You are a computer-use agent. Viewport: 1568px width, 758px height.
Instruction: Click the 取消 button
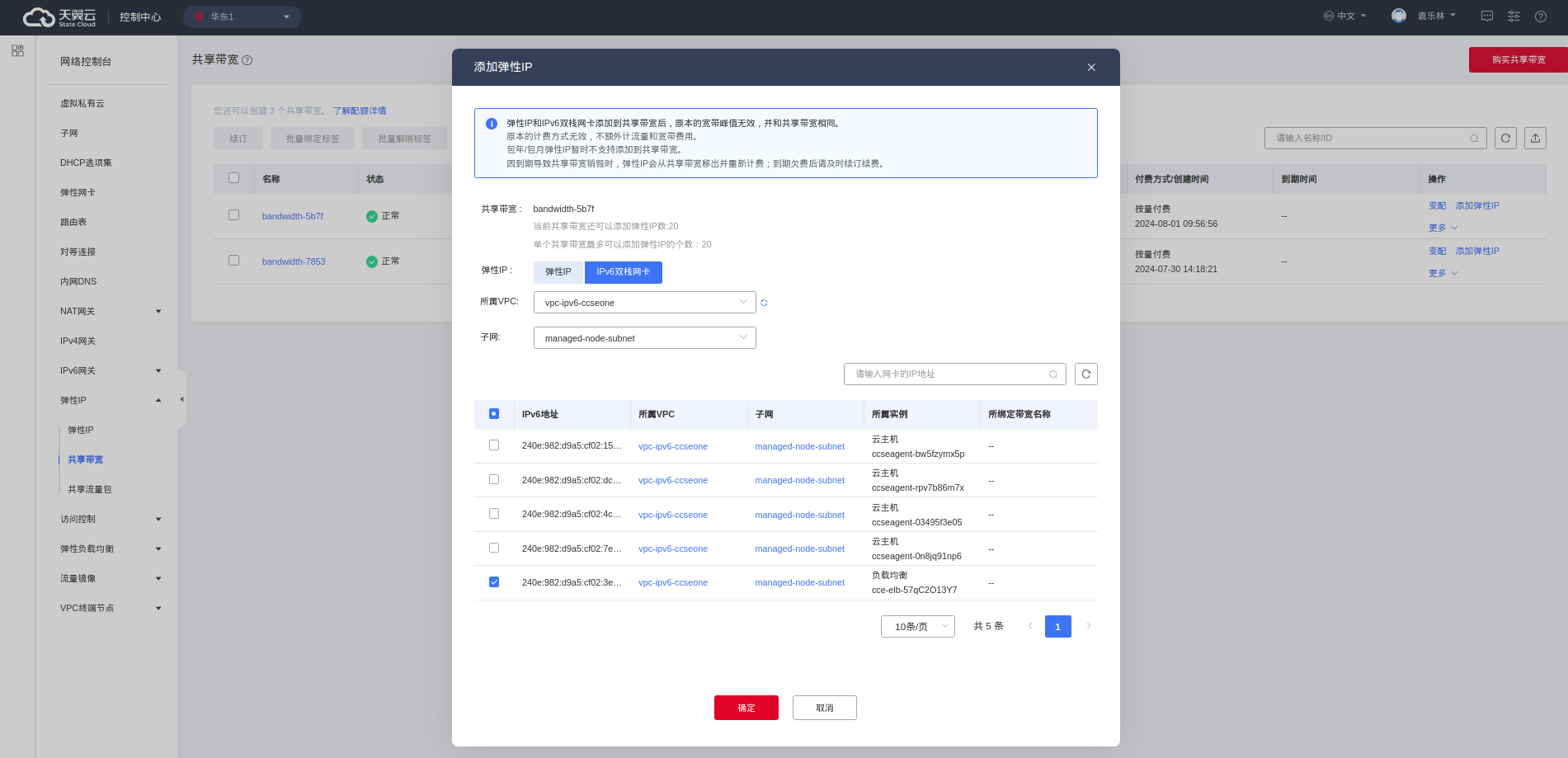(x=825, y=708)
